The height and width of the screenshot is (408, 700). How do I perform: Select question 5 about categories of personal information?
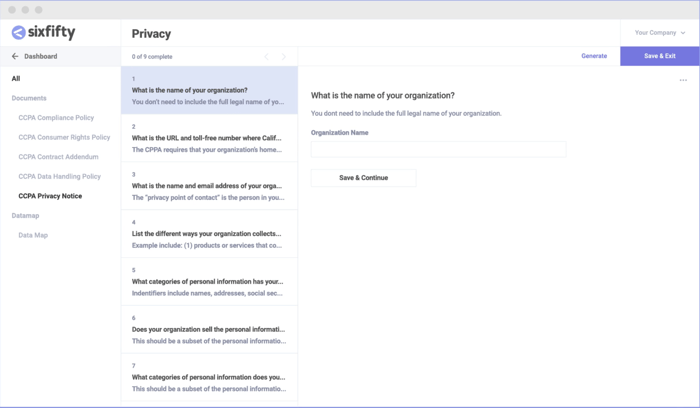point(209,281)
